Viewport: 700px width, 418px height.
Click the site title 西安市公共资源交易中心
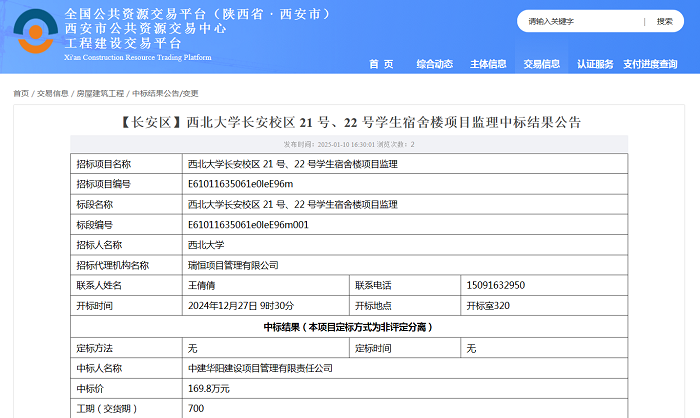(146, 29)
